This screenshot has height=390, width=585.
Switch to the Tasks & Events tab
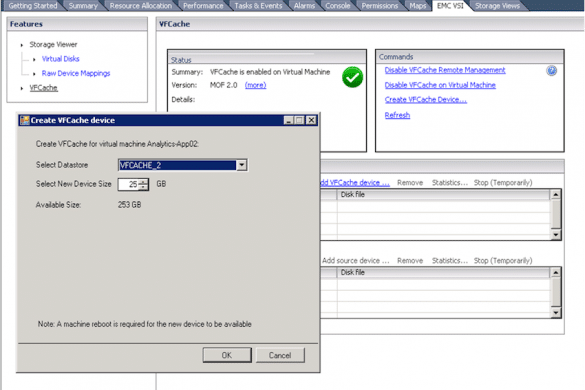click(x=258, y=6)
